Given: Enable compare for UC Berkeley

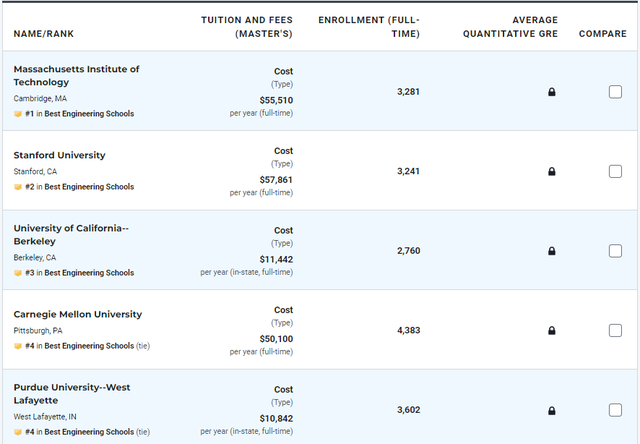Looking at the screenshot, I should pos(615,251).
